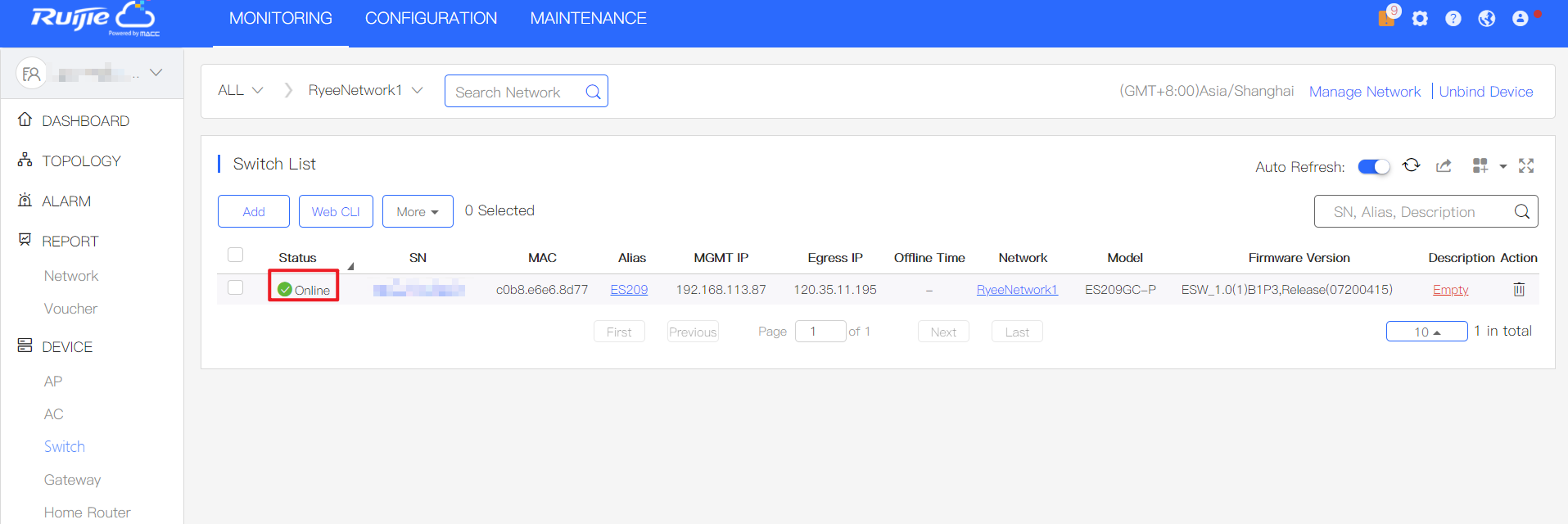This screenshot has width=1568, height=524.
Task: Click the export icon in Switch List
Action: tap(1444, 166)
